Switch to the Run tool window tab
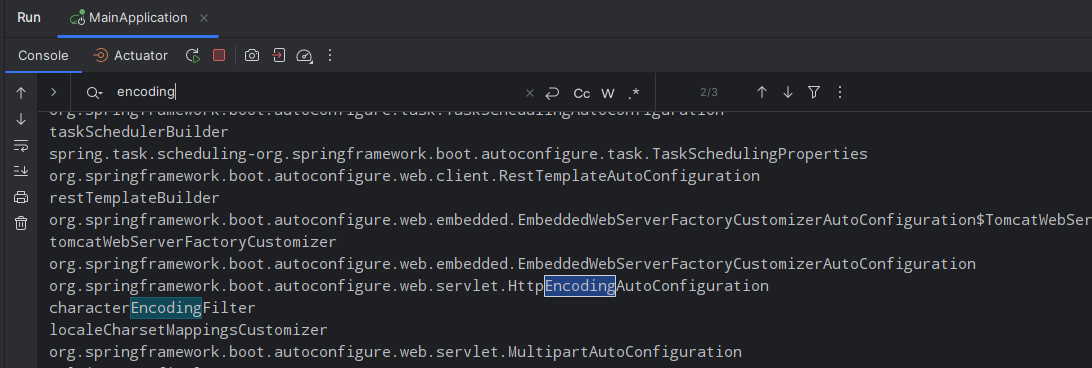 tap(29, 17)
